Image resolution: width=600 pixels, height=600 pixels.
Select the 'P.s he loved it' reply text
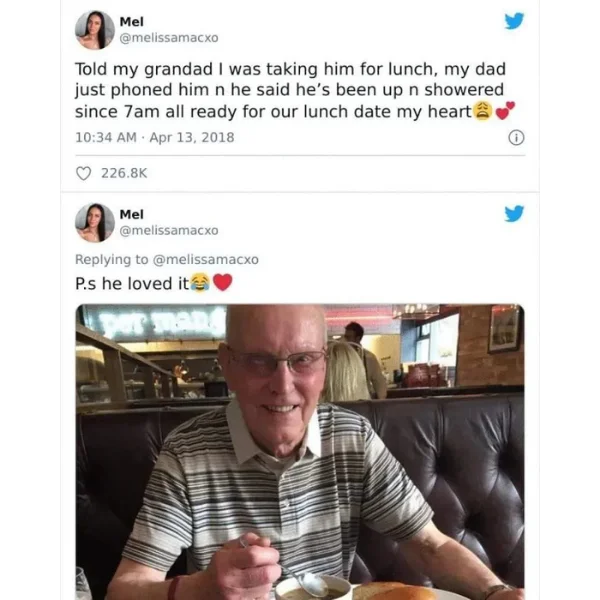(x=132, y=284)
